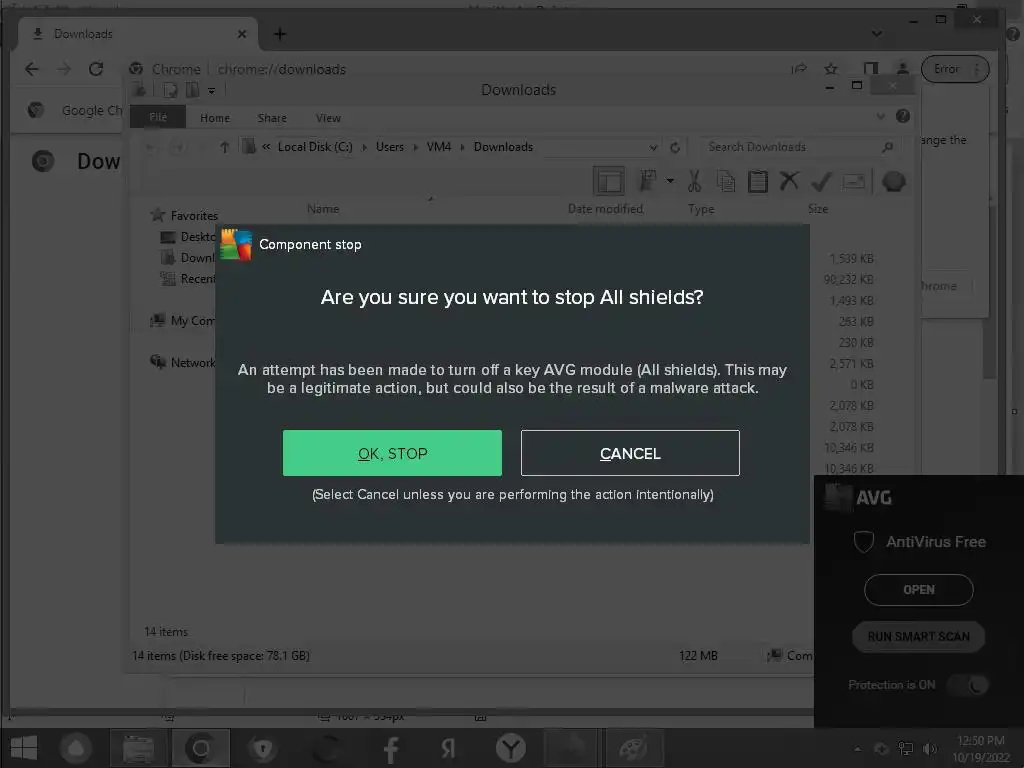Click the AVG logo in Component stop dialog
This screenshot has width=1024, height=768.
coord(236,245)
